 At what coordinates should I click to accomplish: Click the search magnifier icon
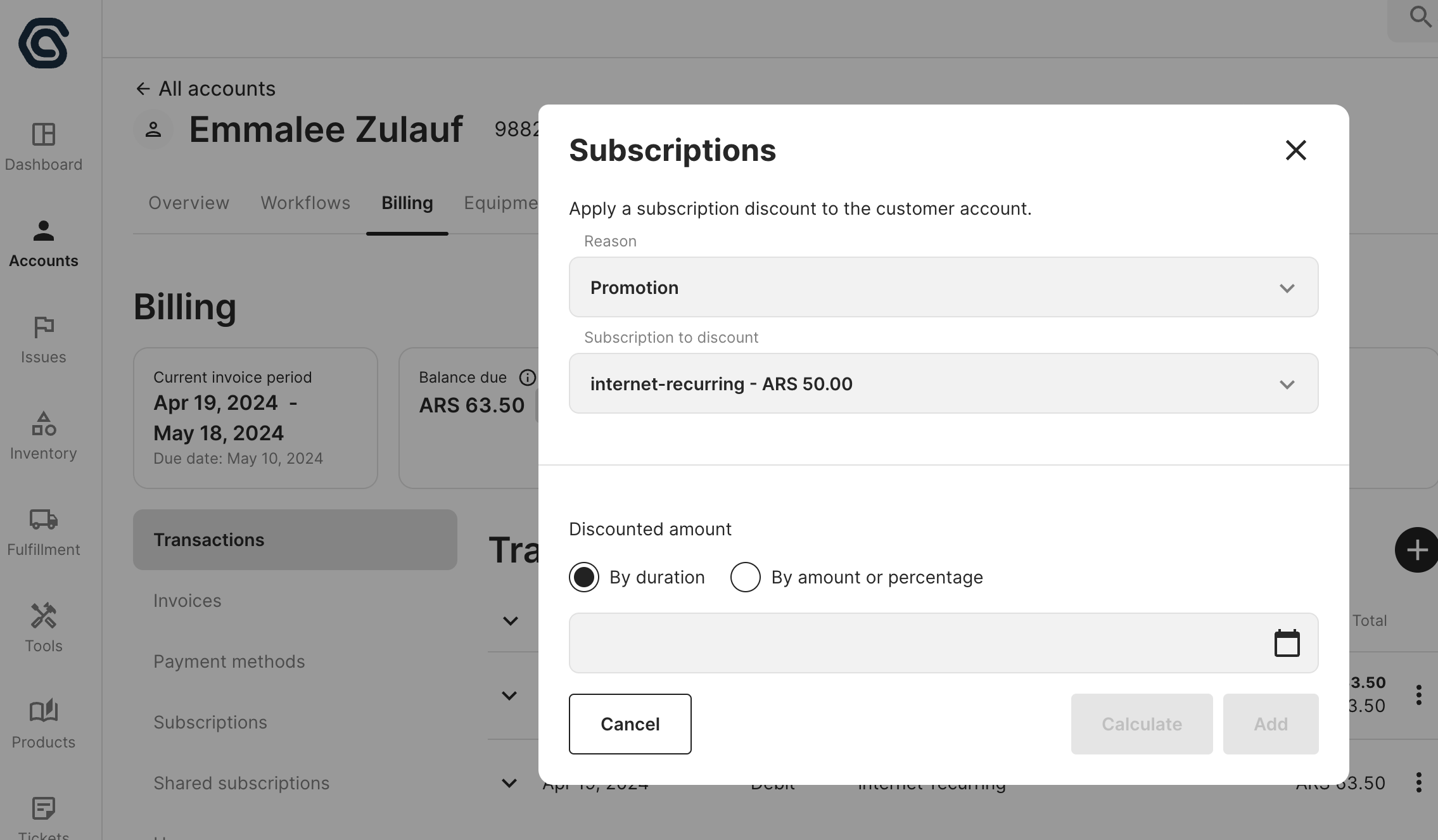click(1420, 16)
